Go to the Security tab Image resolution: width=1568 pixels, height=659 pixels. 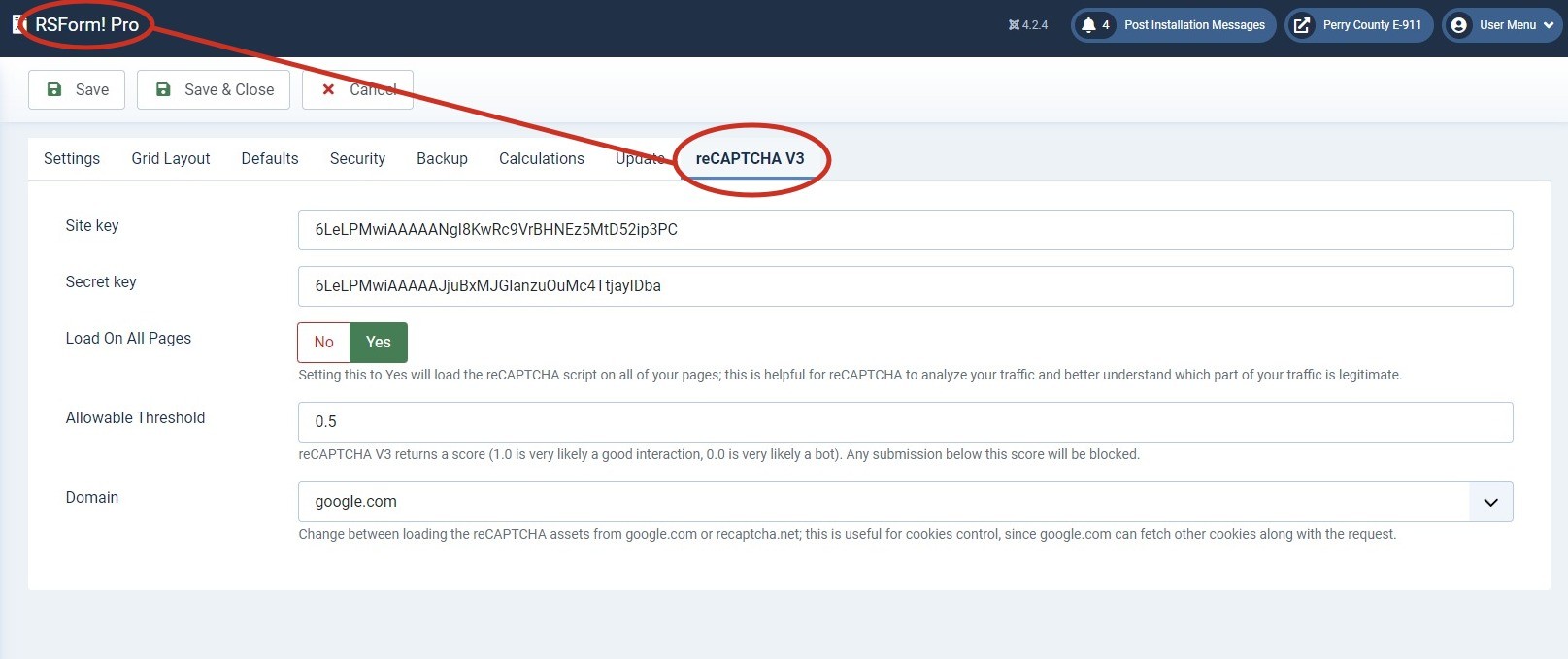point(357,158)
